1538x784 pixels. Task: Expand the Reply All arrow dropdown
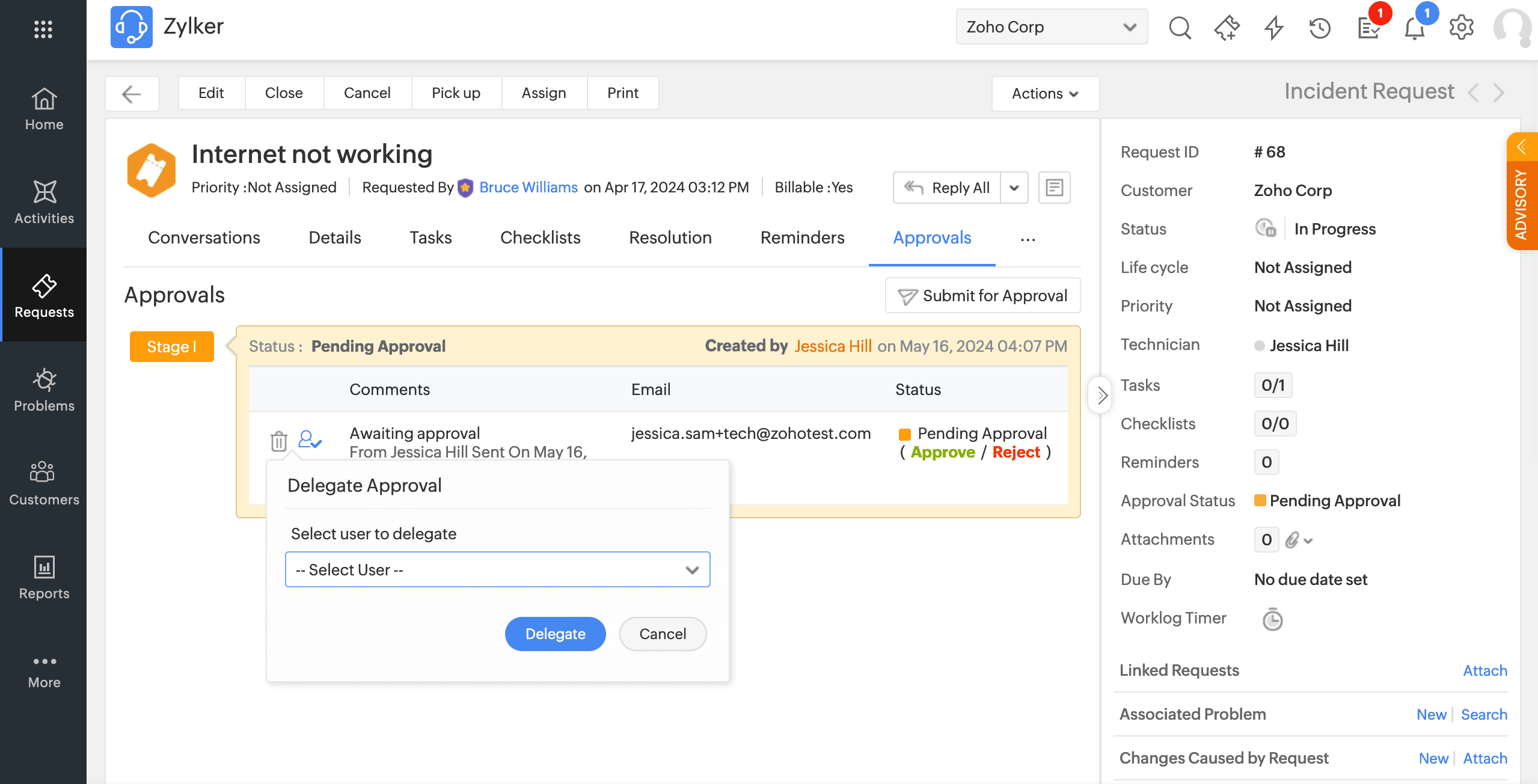pos(1014,188)
